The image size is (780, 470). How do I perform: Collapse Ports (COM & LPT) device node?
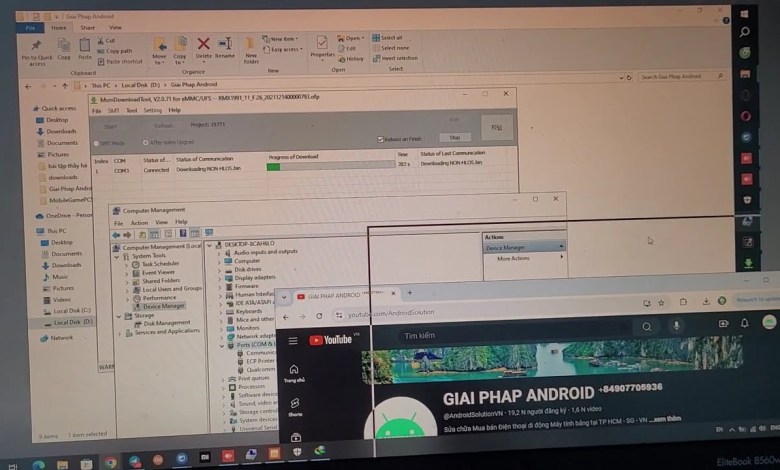[x=222, y=345]
